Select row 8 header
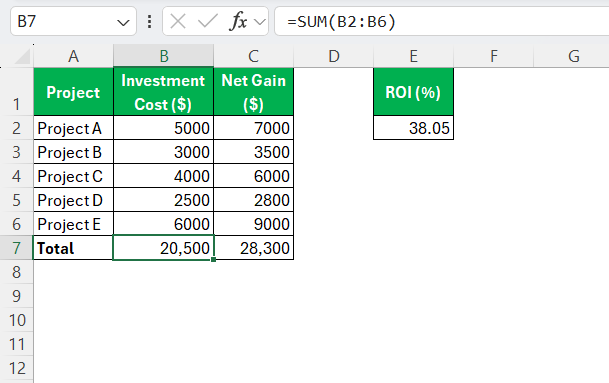 (x=16, y=272)
